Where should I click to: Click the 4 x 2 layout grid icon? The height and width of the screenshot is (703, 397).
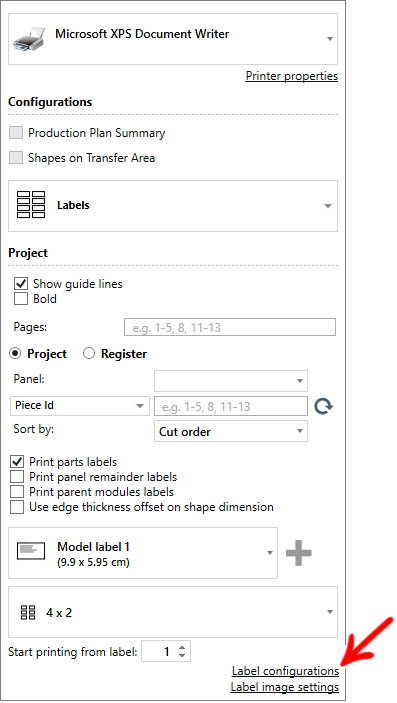[28, 612]
